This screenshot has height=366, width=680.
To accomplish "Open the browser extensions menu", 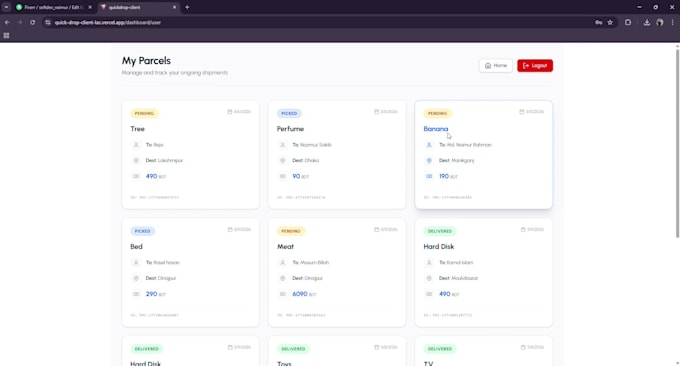I will [628, 23].
